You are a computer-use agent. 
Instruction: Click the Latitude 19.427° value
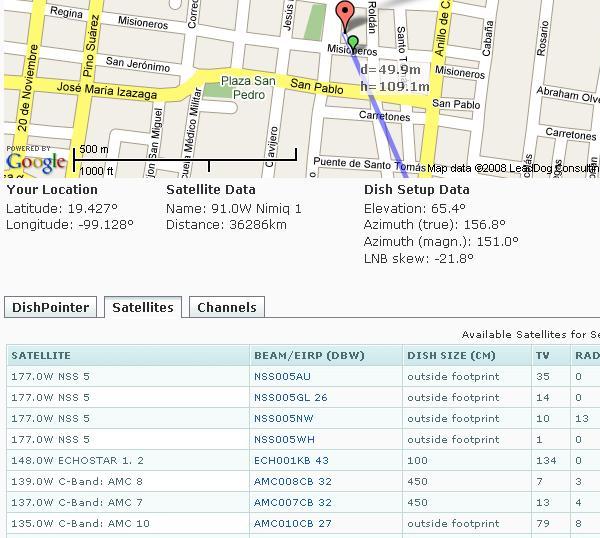[x=62, y=209]
